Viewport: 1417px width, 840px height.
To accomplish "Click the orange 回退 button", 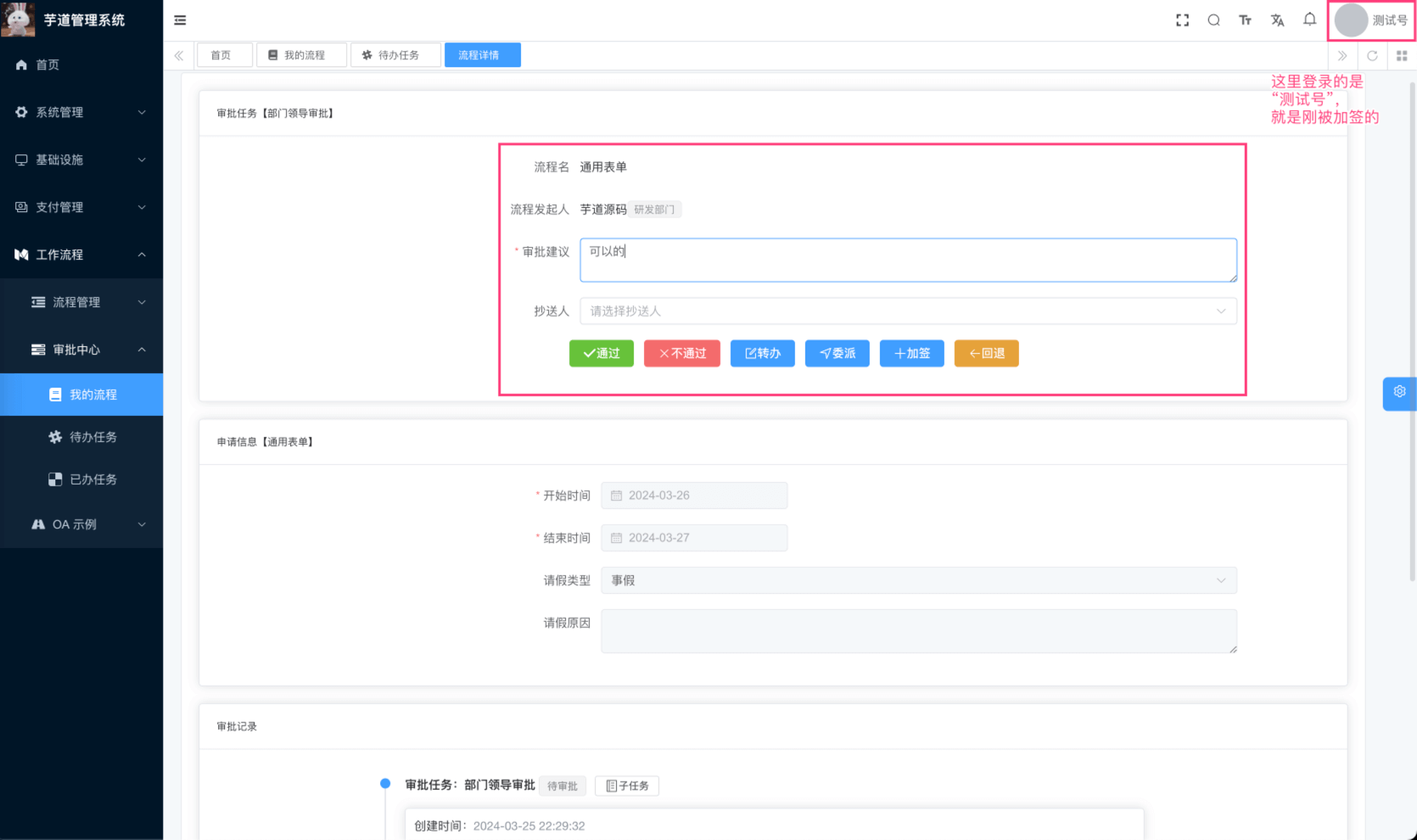I will 986,354.
